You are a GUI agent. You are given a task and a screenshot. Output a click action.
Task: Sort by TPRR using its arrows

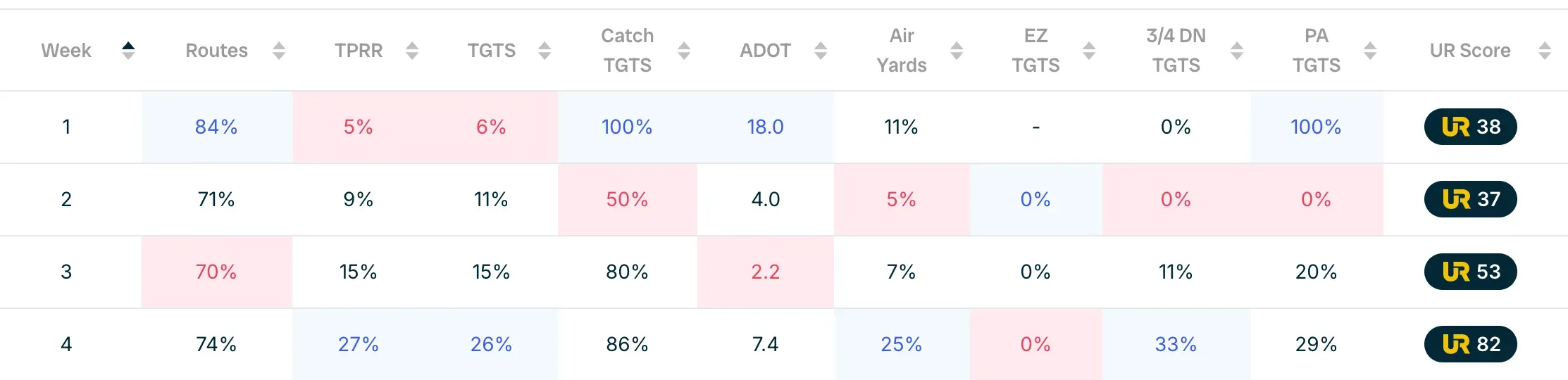point(413,51)
